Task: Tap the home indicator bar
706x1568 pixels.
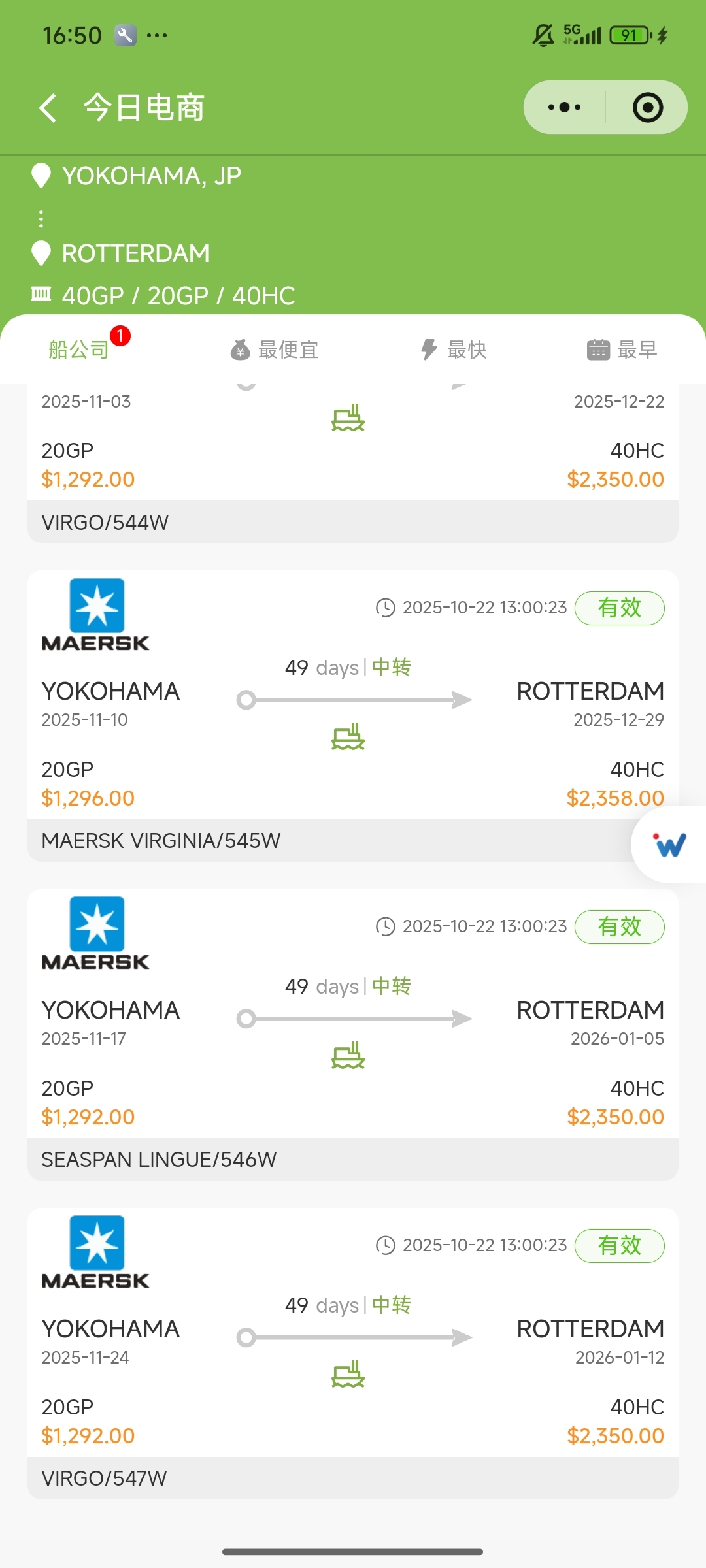Action: tap(352, 1552)
